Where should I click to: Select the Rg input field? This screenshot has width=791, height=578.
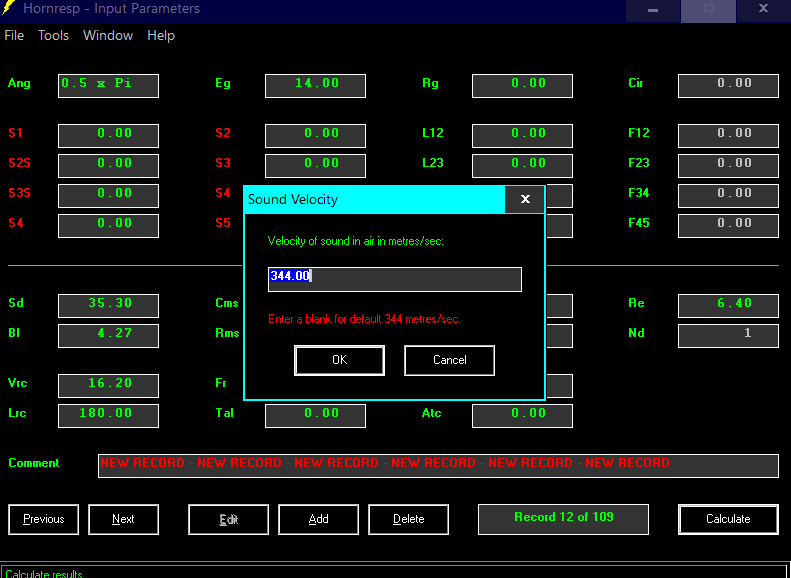coord(522,86)
